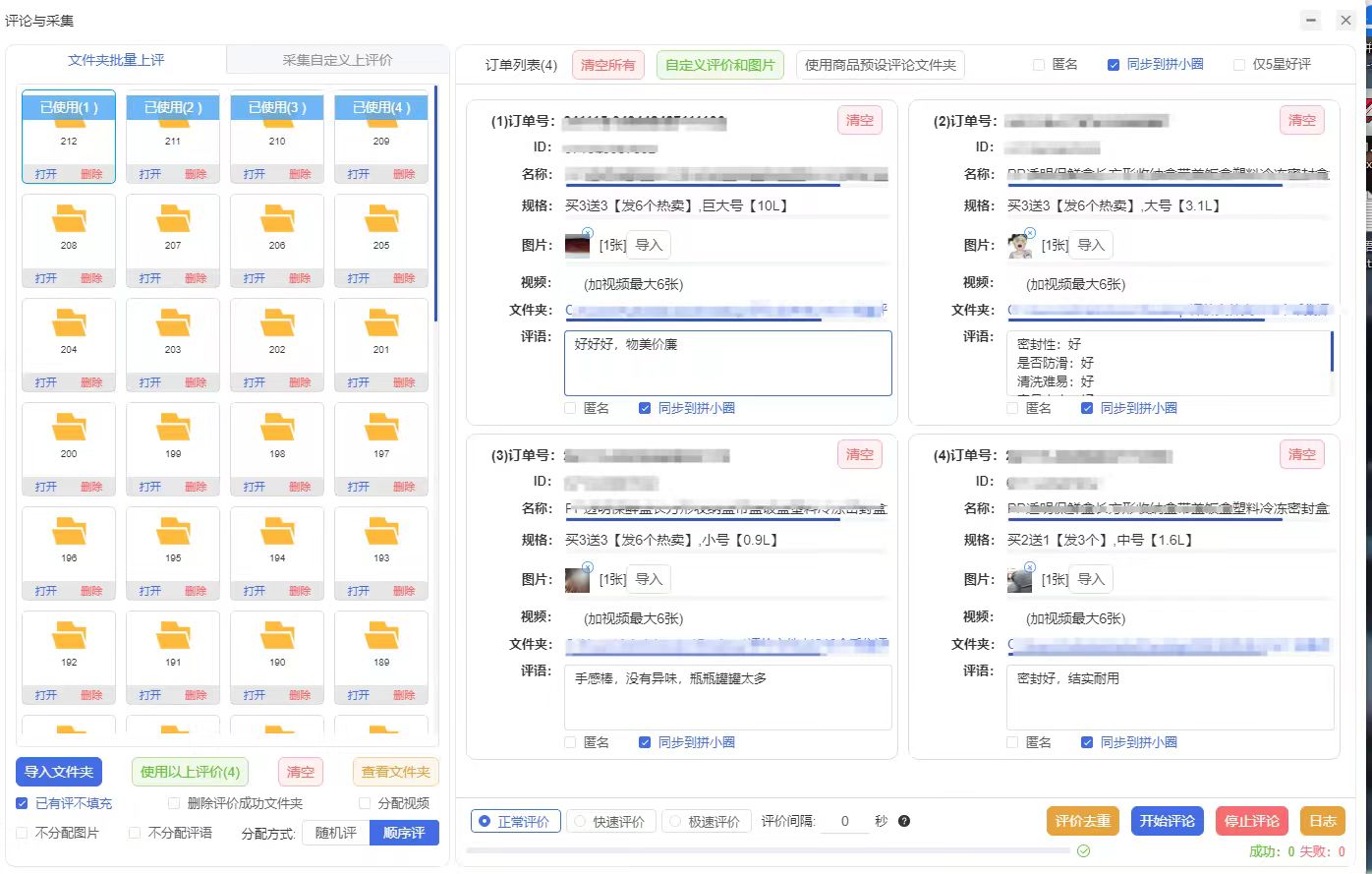Select folder 202 icon
1372x874 pixels.
tap(277, 322)
